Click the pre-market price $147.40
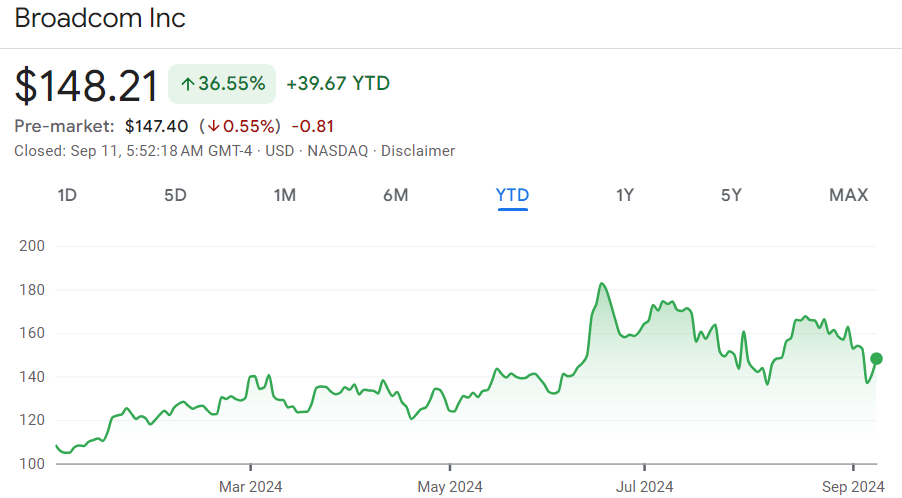This screenshot has width=902, height=498. point(156,127)
